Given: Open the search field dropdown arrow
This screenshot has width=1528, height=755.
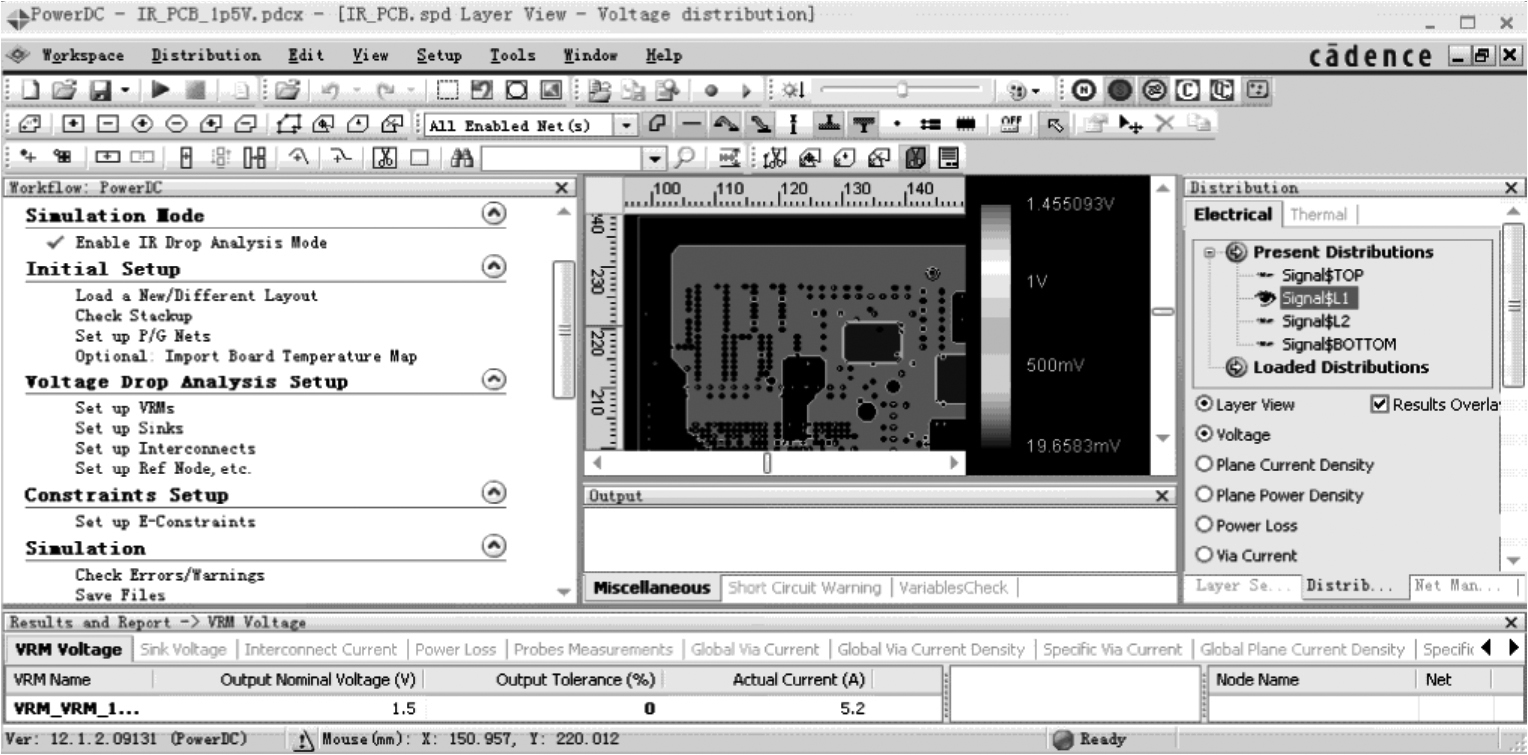Looking at the screenshot, I should tap(655, 157).
